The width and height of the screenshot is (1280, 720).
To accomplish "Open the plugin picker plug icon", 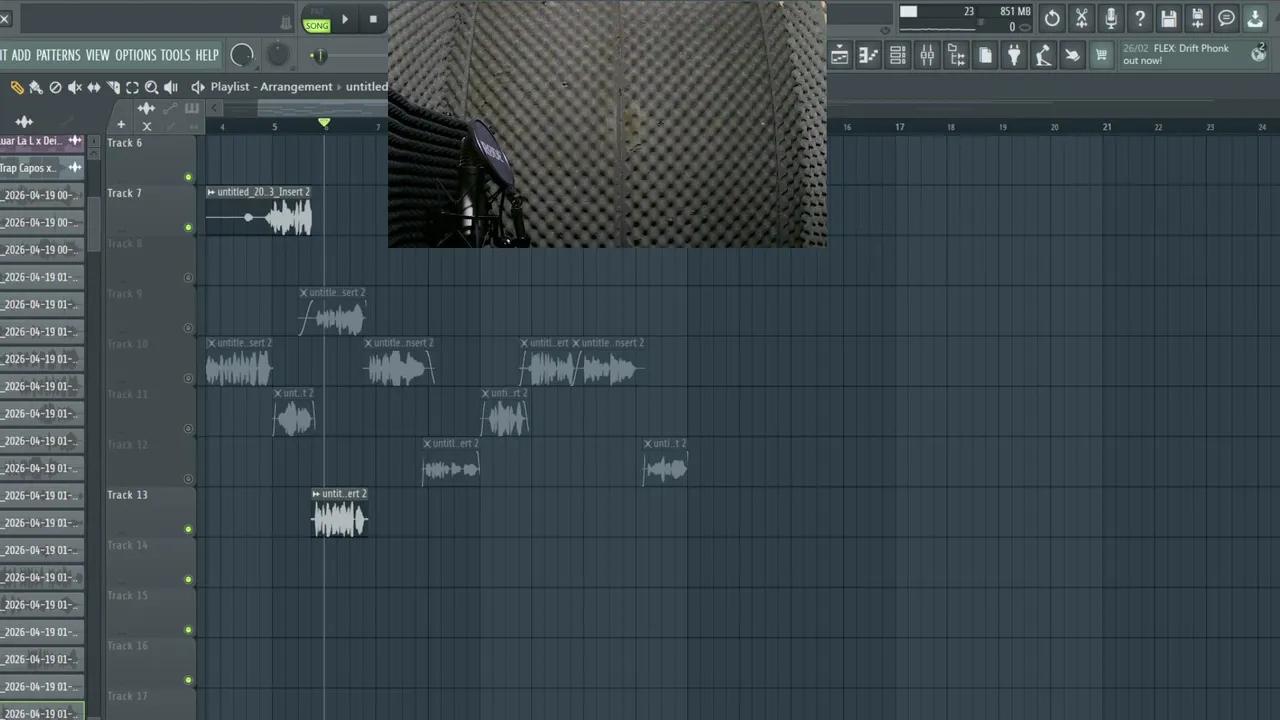I will click(x=1014, y=55).
